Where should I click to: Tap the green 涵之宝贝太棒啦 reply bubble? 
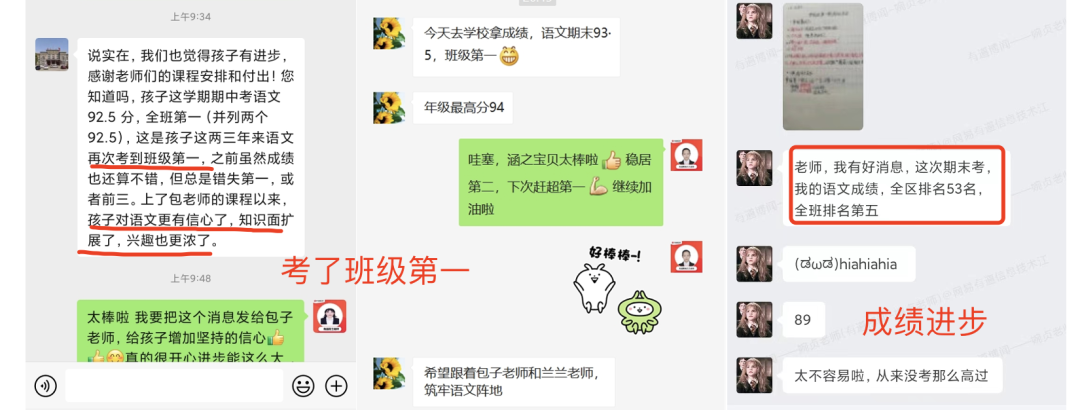click(x=561, y=183)
